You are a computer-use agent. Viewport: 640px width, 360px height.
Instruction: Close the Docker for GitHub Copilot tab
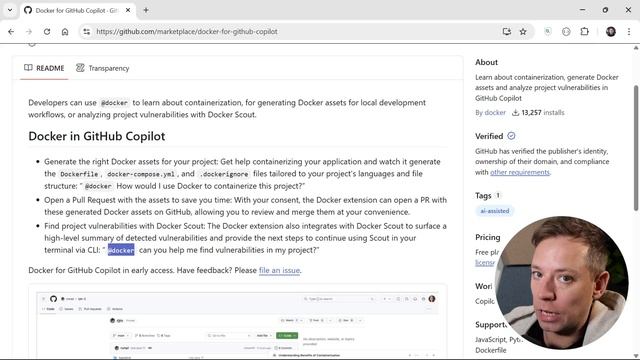click(x=128, y=10)
